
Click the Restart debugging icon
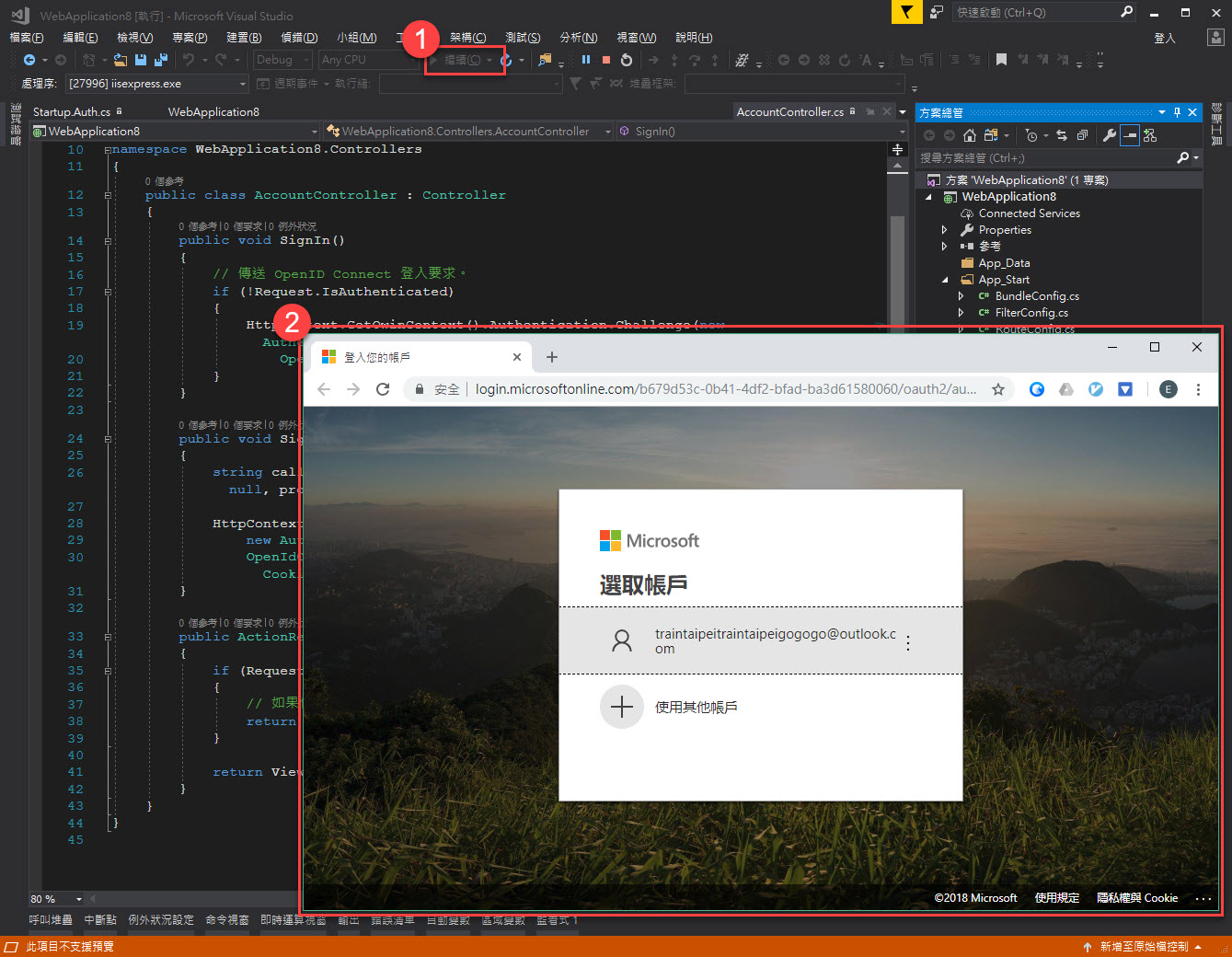coord(627,60)
